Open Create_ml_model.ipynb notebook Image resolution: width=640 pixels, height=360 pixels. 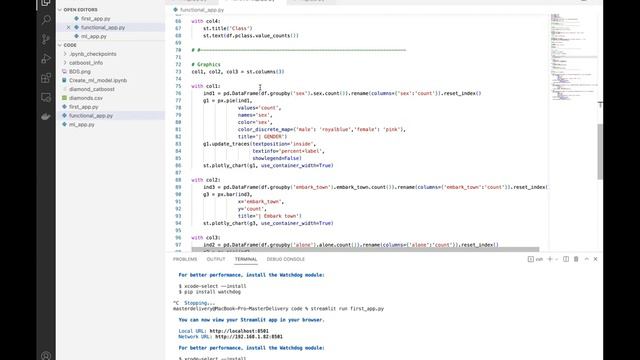tap(98, 80)
